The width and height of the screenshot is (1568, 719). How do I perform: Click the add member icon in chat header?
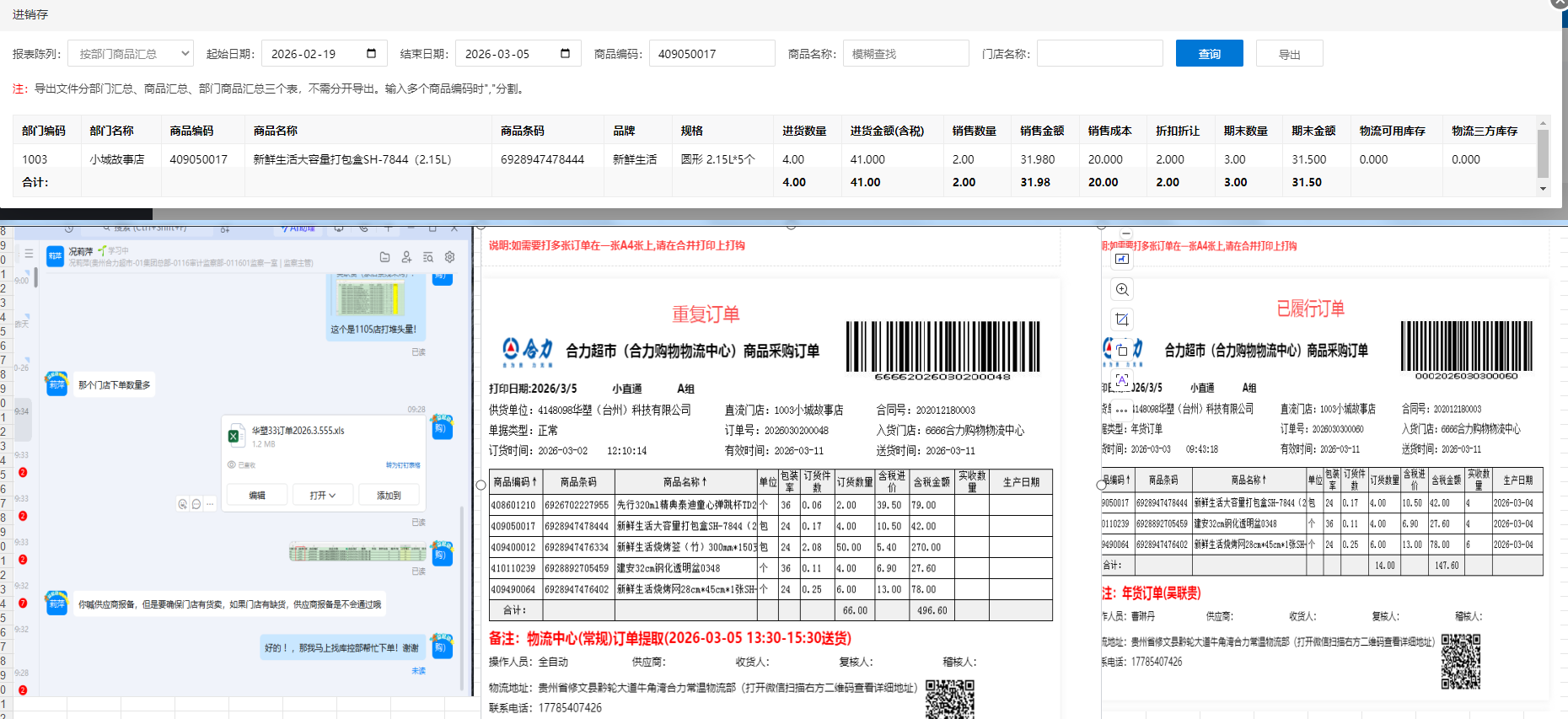click(406, 257)
